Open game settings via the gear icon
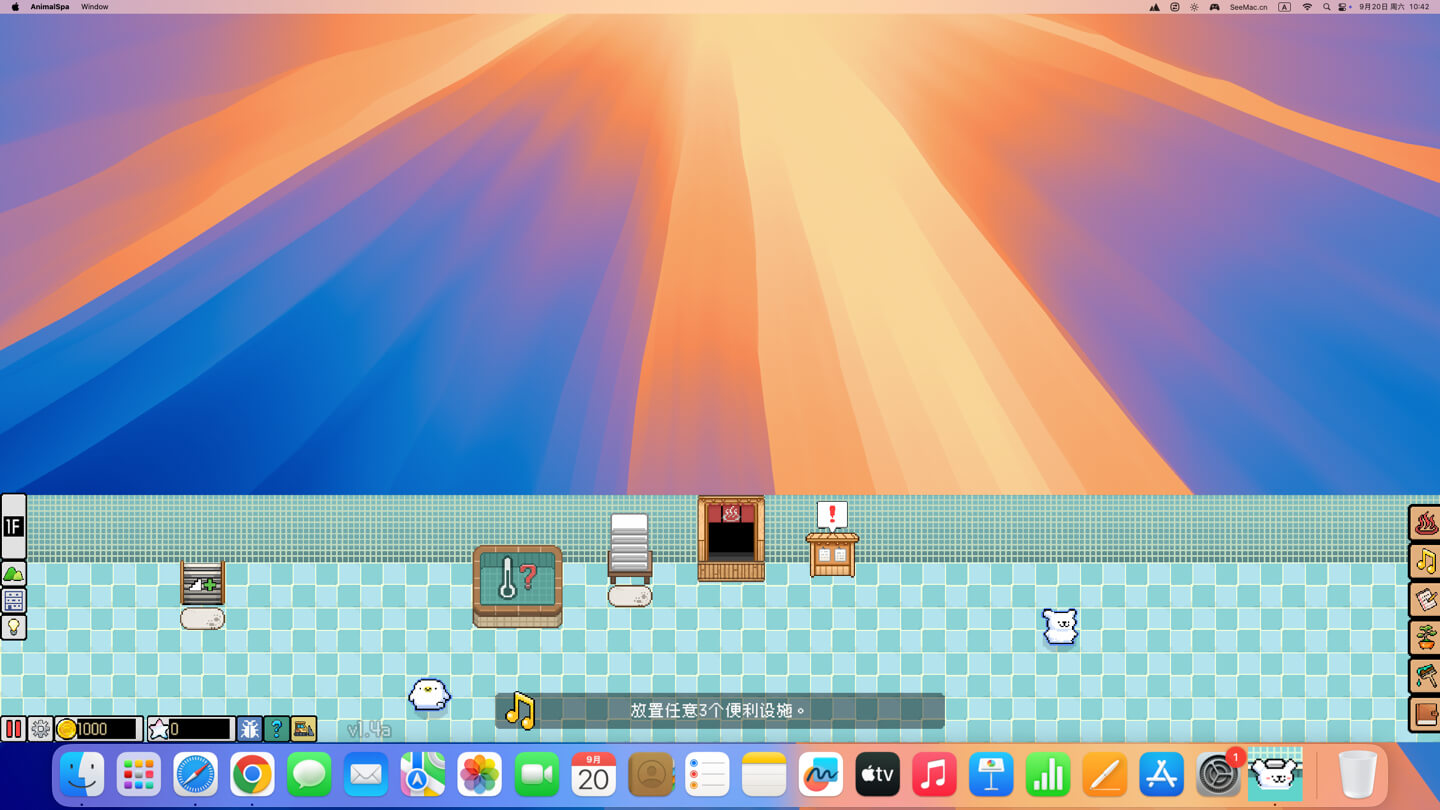1440x810 pixels. click(x=40, y=729)
